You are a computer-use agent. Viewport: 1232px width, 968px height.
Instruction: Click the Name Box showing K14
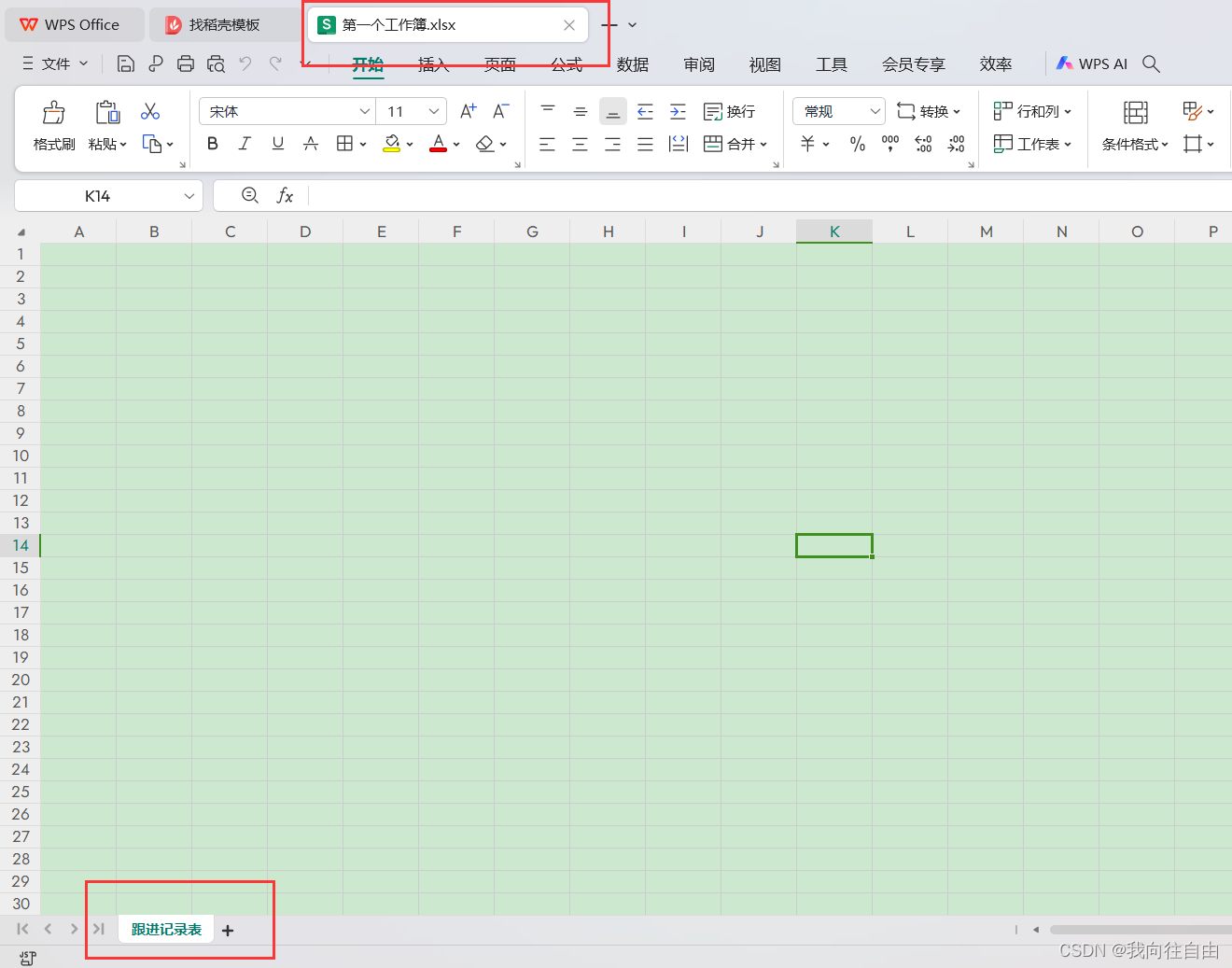click(x=97, y=196)
